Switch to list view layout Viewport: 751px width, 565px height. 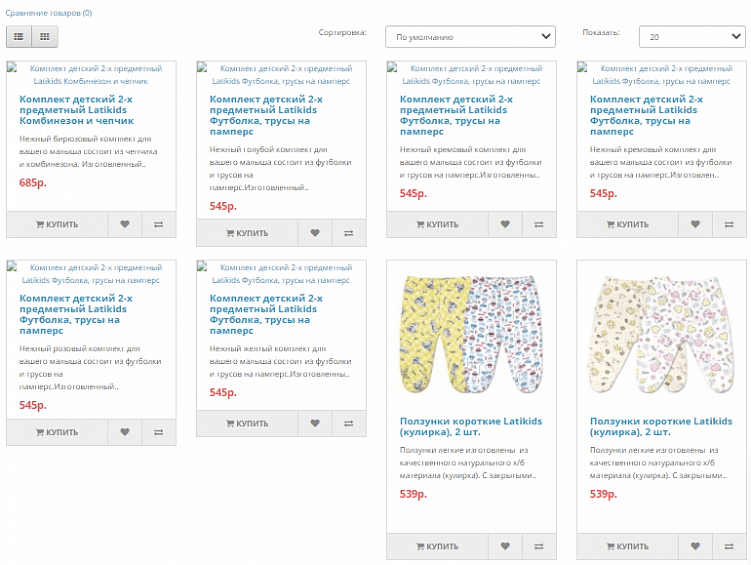(x=19, y=36)
